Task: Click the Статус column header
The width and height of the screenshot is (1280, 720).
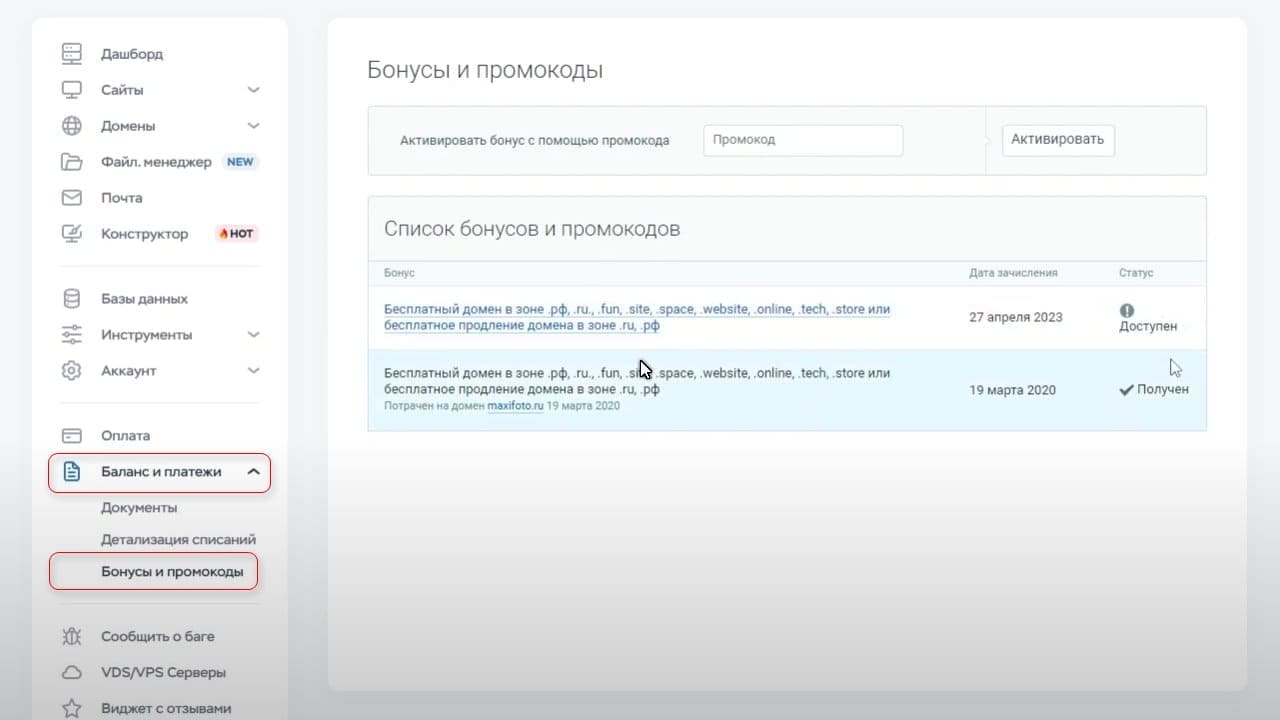Action: click(x=1136, y=272)
